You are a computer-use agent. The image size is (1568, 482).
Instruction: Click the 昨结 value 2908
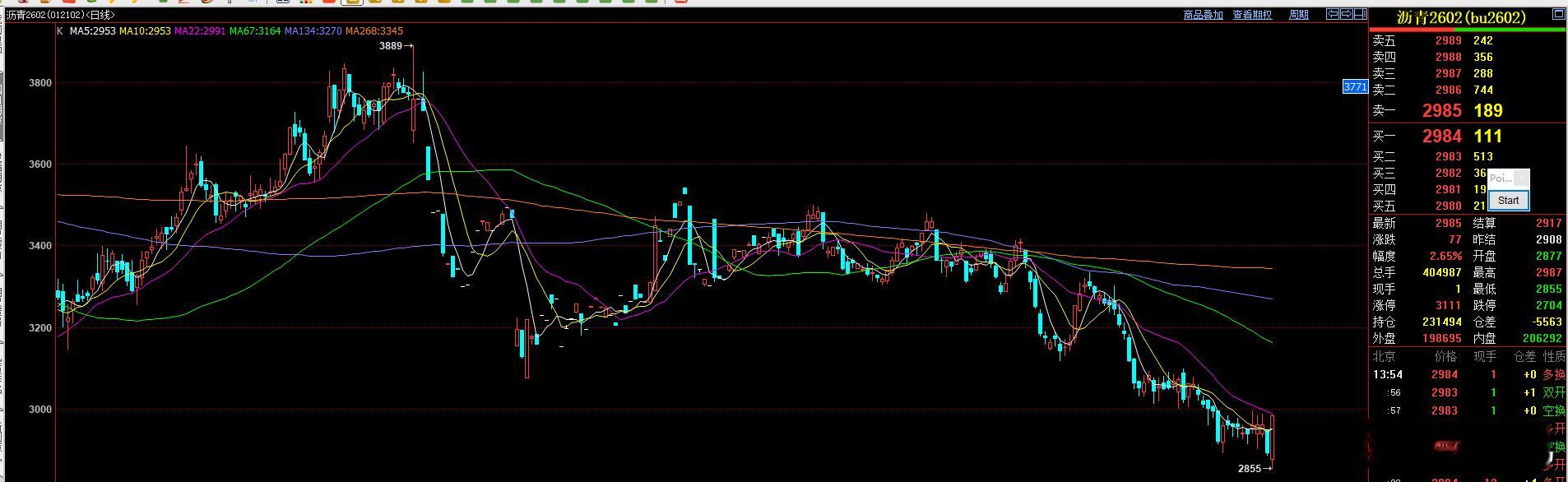1549,239
